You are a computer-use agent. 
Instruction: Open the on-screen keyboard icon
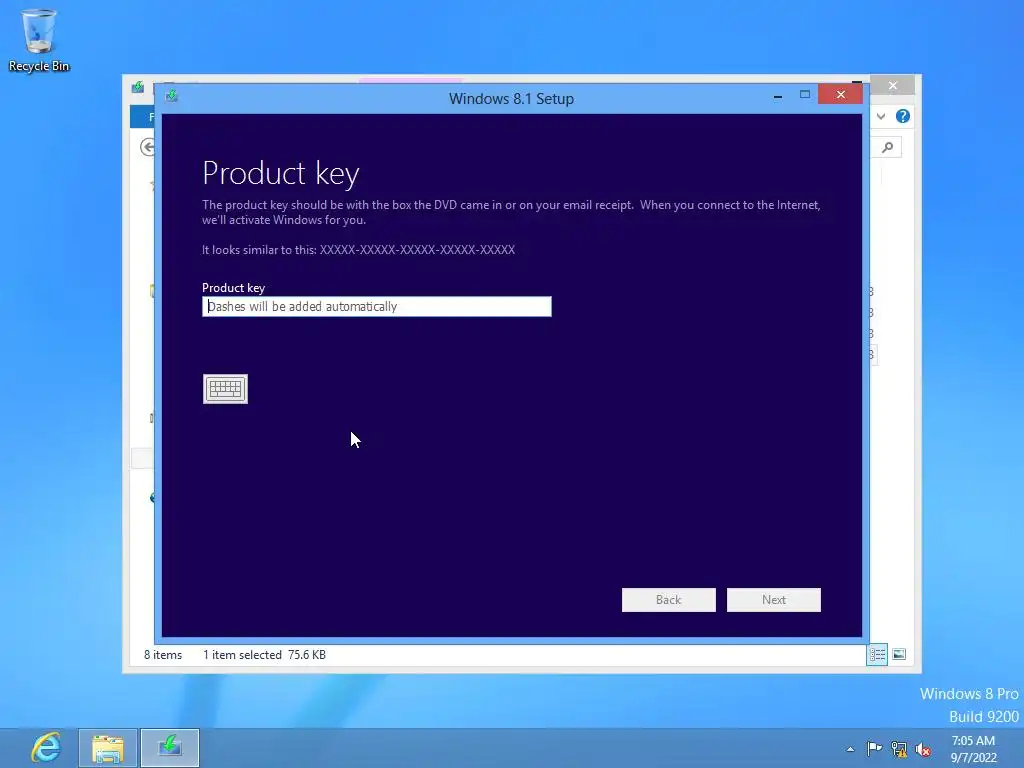coord(225,389)
